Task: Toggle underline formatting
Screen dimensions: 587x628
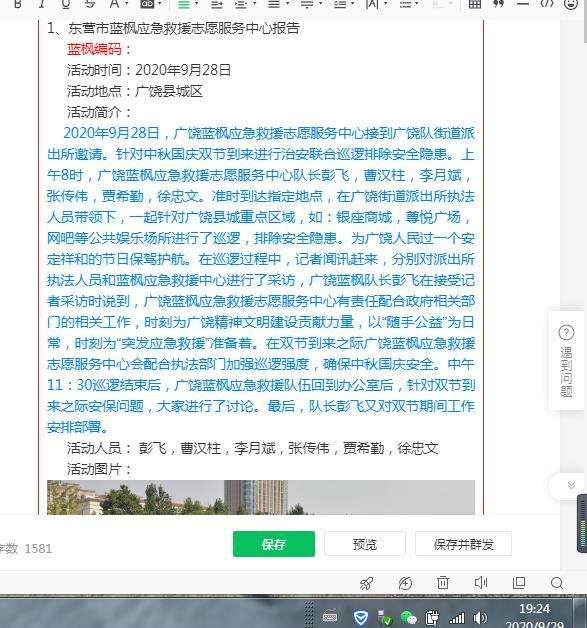Action: (66, 4)
